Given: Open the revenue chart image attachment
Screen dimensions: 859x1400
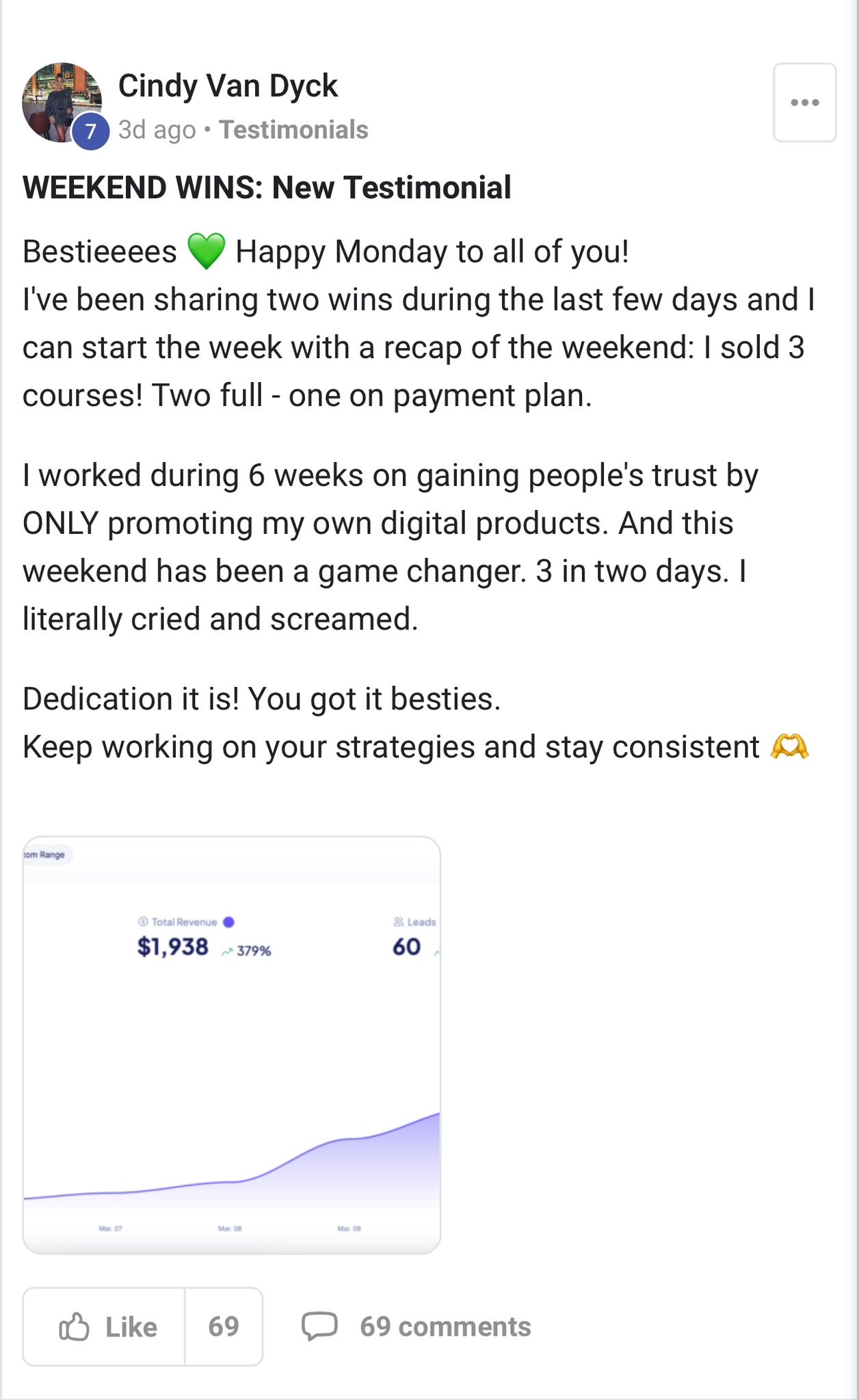Looking at the screenshot, I should 231,1045.
